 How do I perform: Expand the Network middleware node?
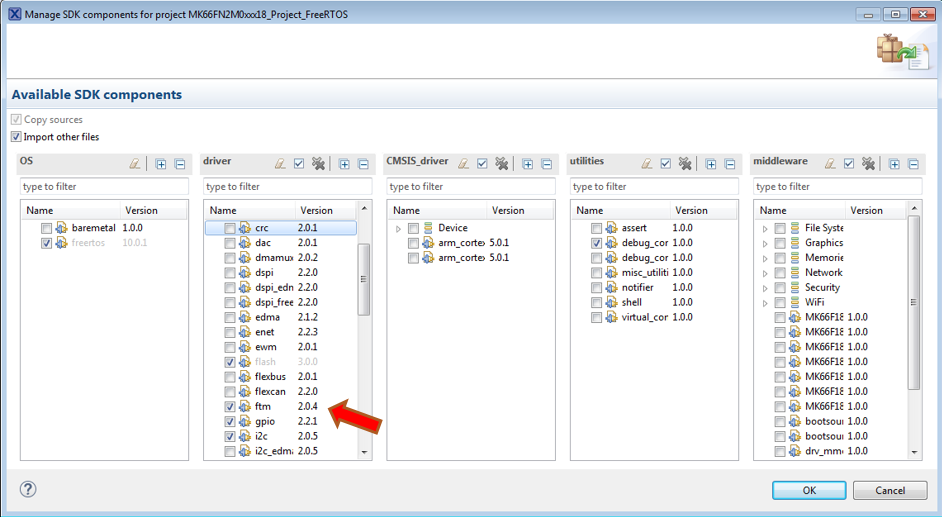(765, 273)
